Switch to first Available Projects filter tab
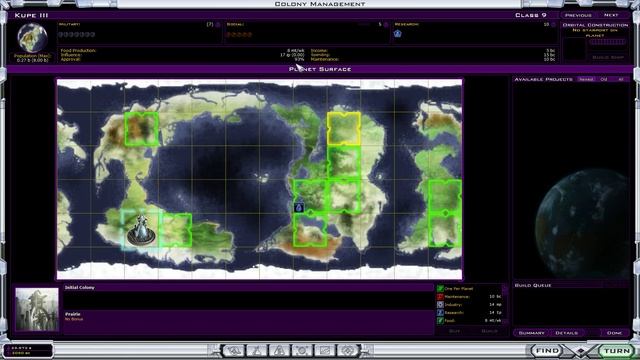This screenshot has height=360, width=640. click(586, 79)
